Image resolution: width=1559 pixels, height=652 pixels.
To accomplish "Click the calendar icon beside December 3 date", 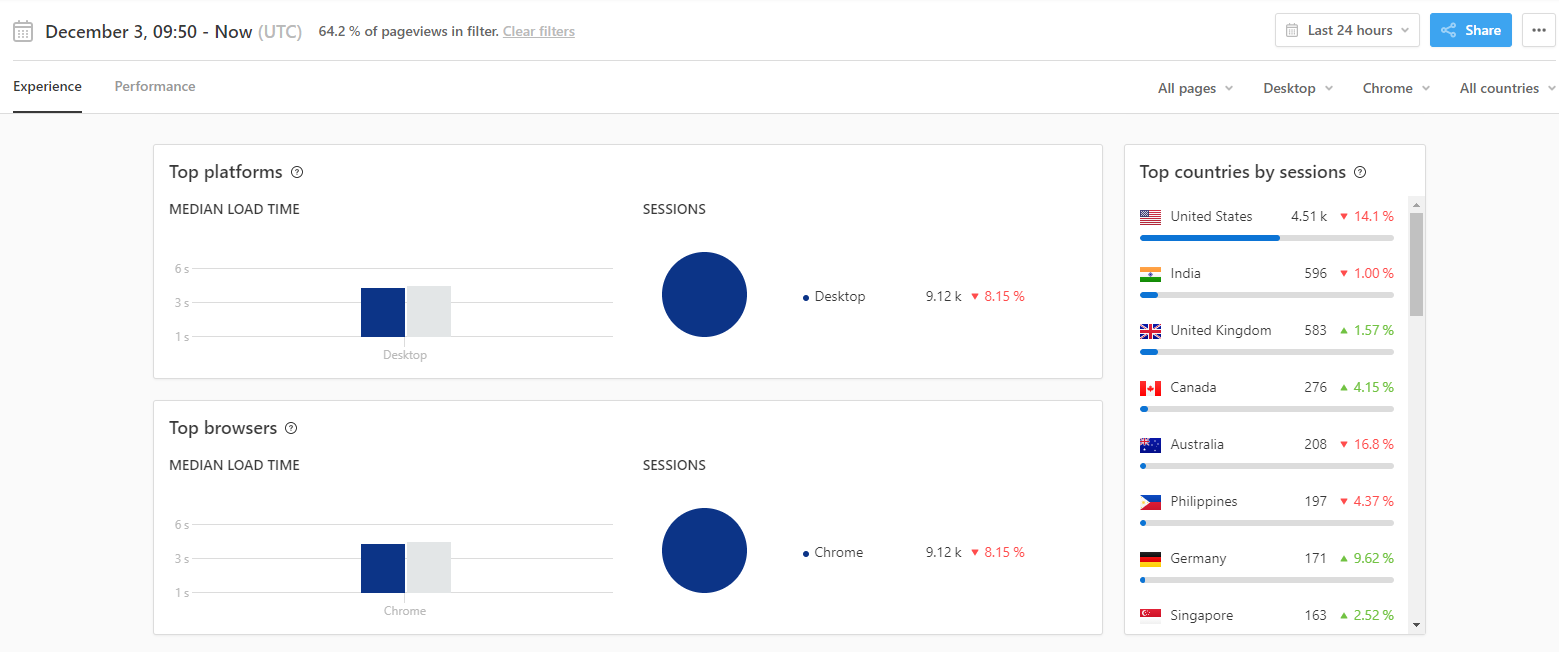I will (x=23, y=31).
